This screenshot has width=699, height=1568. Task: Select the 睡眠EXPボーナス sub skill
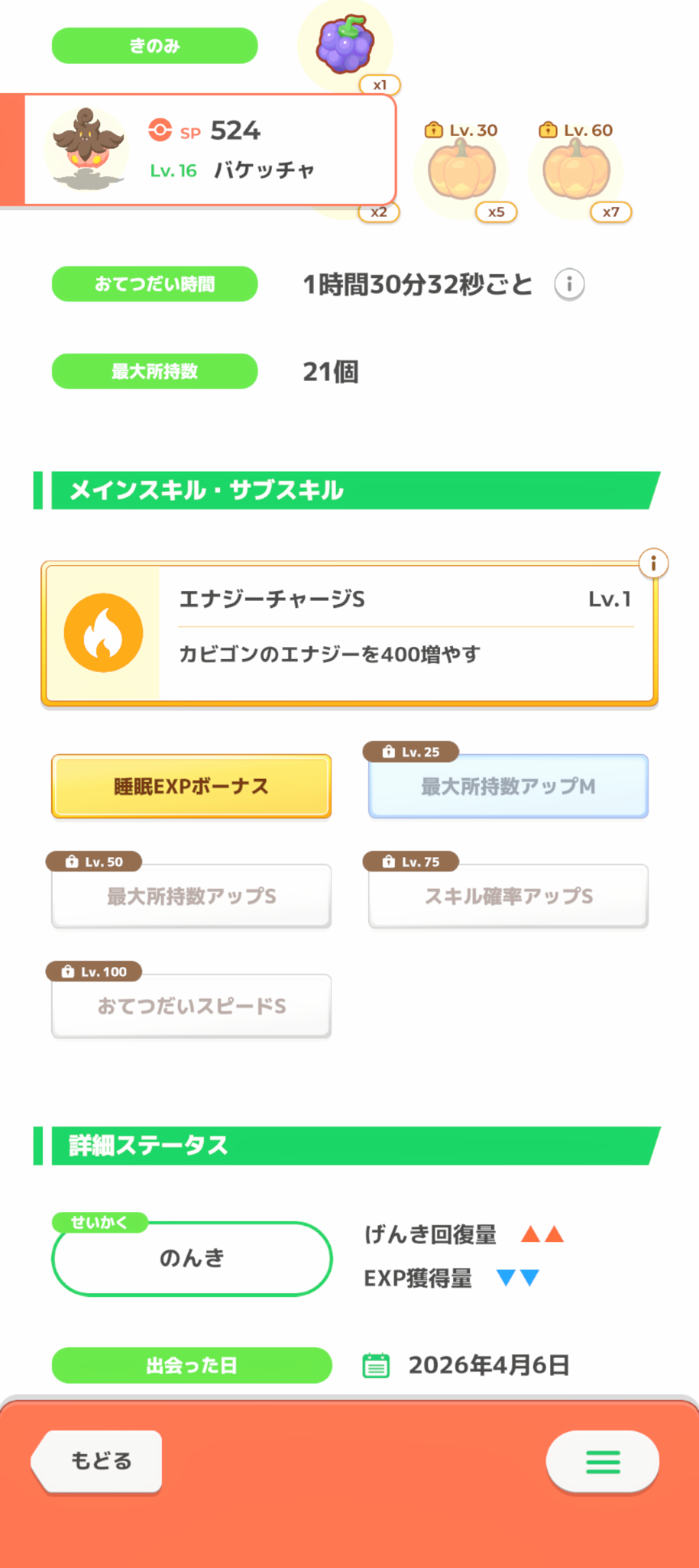[x=192, y=786]
